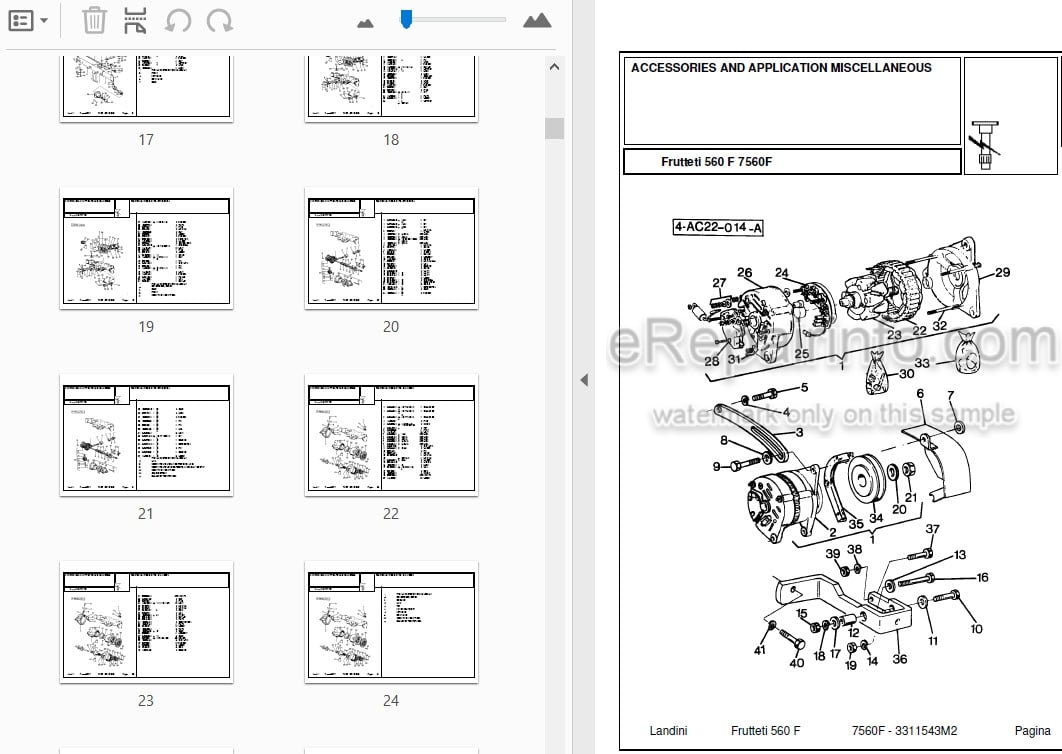Click part number 16 in diagram
This screenshot has height=754, width=1062.
(x=982, y=577)
